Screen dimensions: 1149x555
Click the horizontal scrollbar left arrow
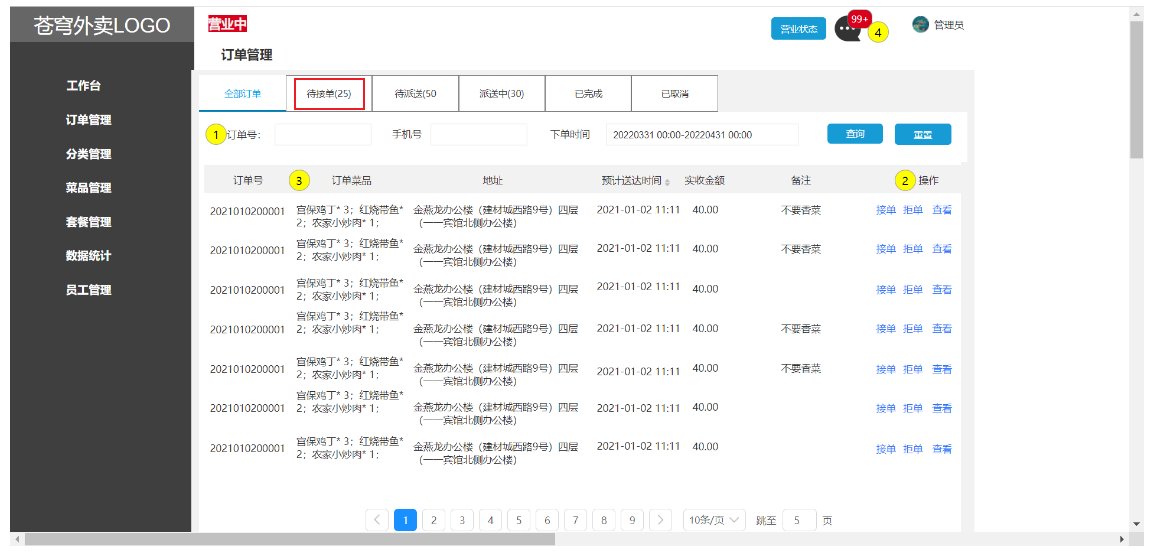click(x=16, y=540)
